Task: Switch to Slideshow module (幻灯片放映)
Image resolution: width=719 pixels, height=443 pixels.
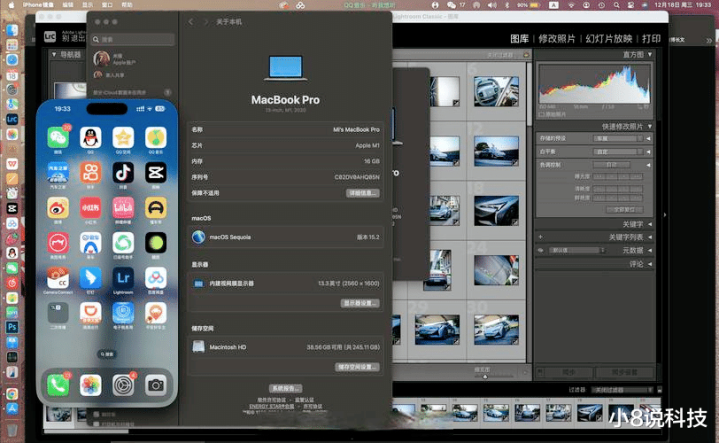Action: pyautogui.click(x=608, y=39)
